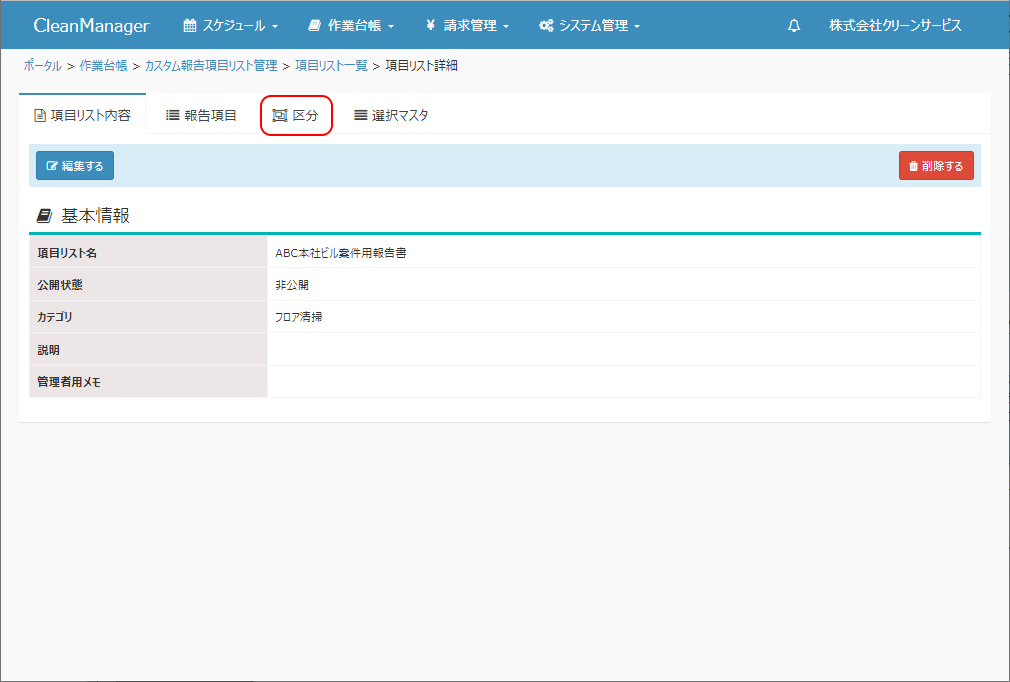Expand the 作業台帳 dropdown caret
The height and width of the screenshot is (682, 1010).
click(391, 27)
